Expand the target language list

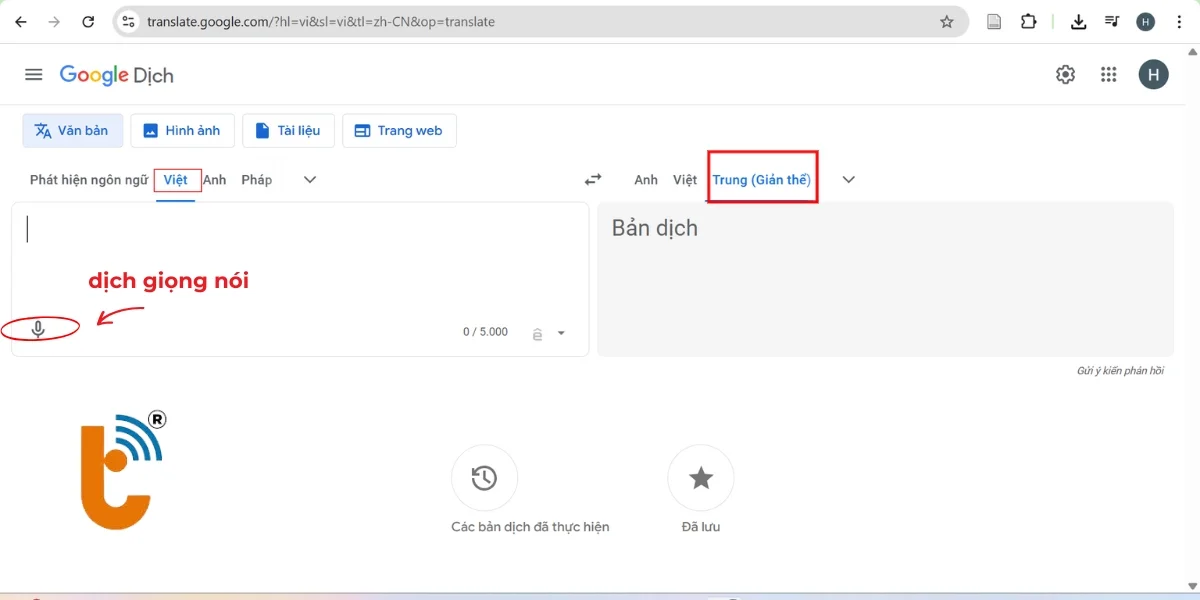(849, 180)
